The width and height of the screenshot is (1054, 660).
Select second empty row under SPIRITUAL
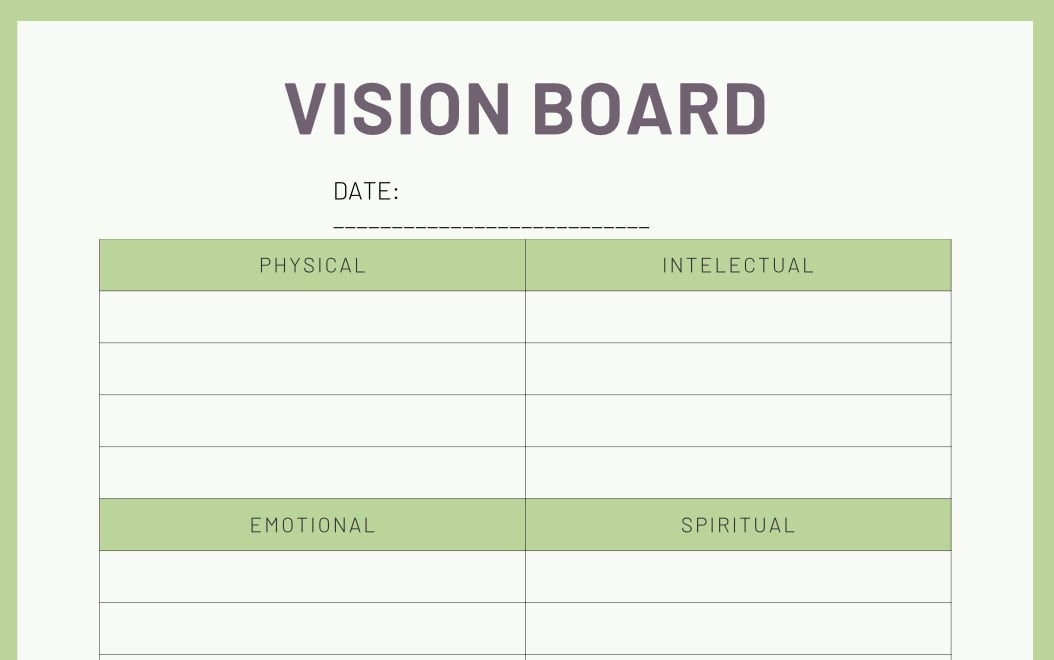738,629
